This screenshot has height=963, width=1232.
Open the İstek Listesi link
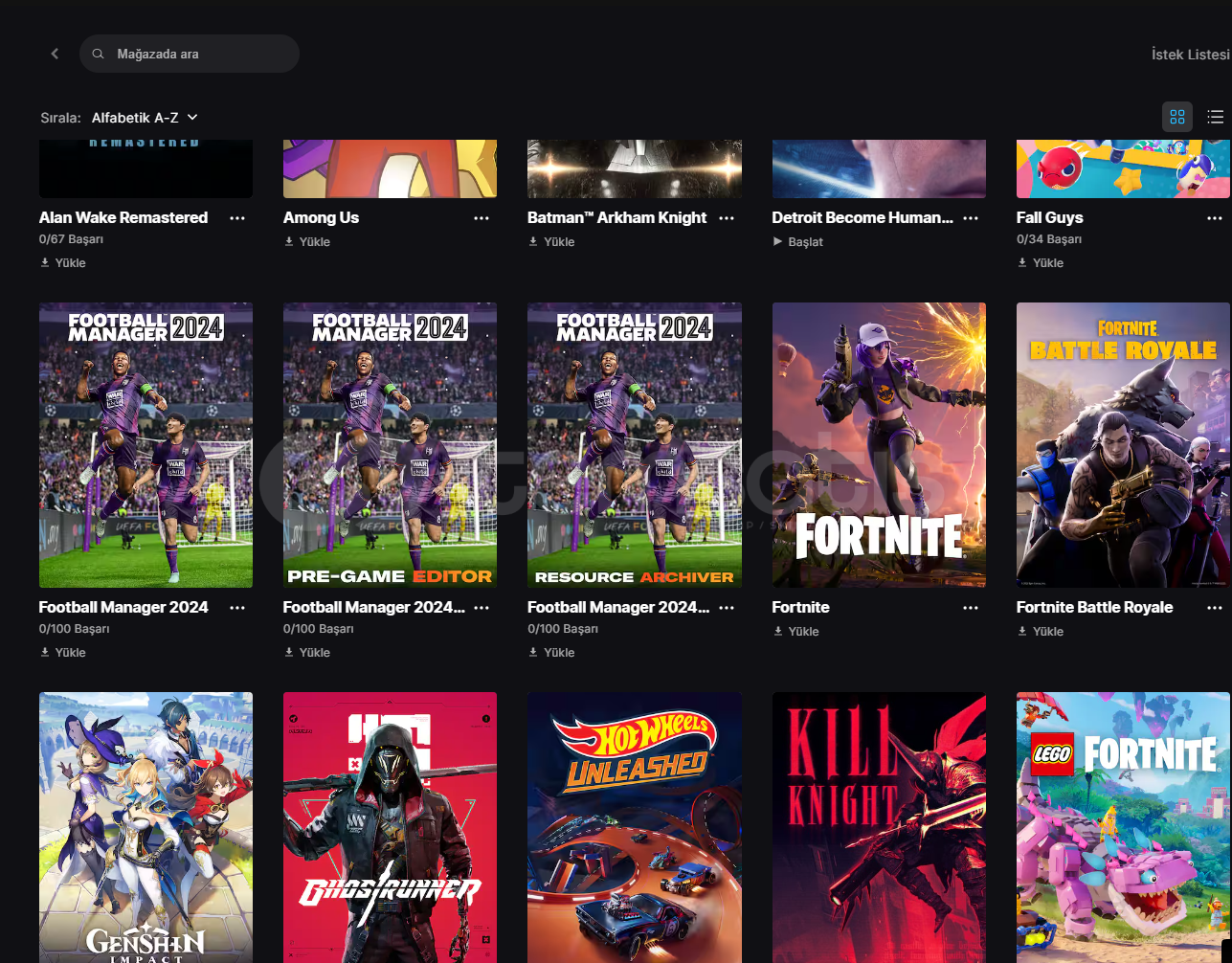point(1190,55)
